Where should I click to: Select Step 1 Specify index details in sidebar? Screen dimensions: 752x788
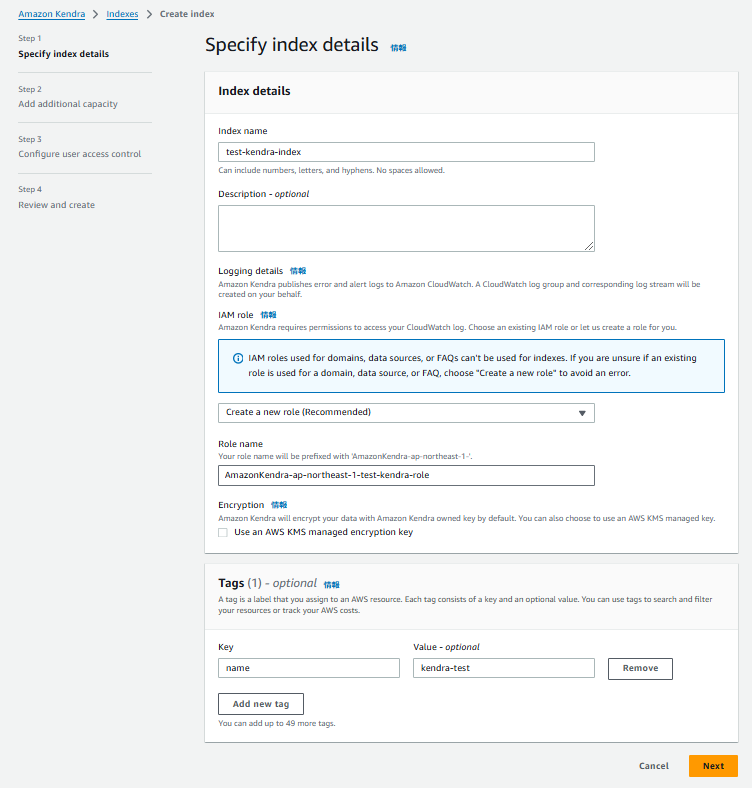pyautogui.click(x=64, y=54)
